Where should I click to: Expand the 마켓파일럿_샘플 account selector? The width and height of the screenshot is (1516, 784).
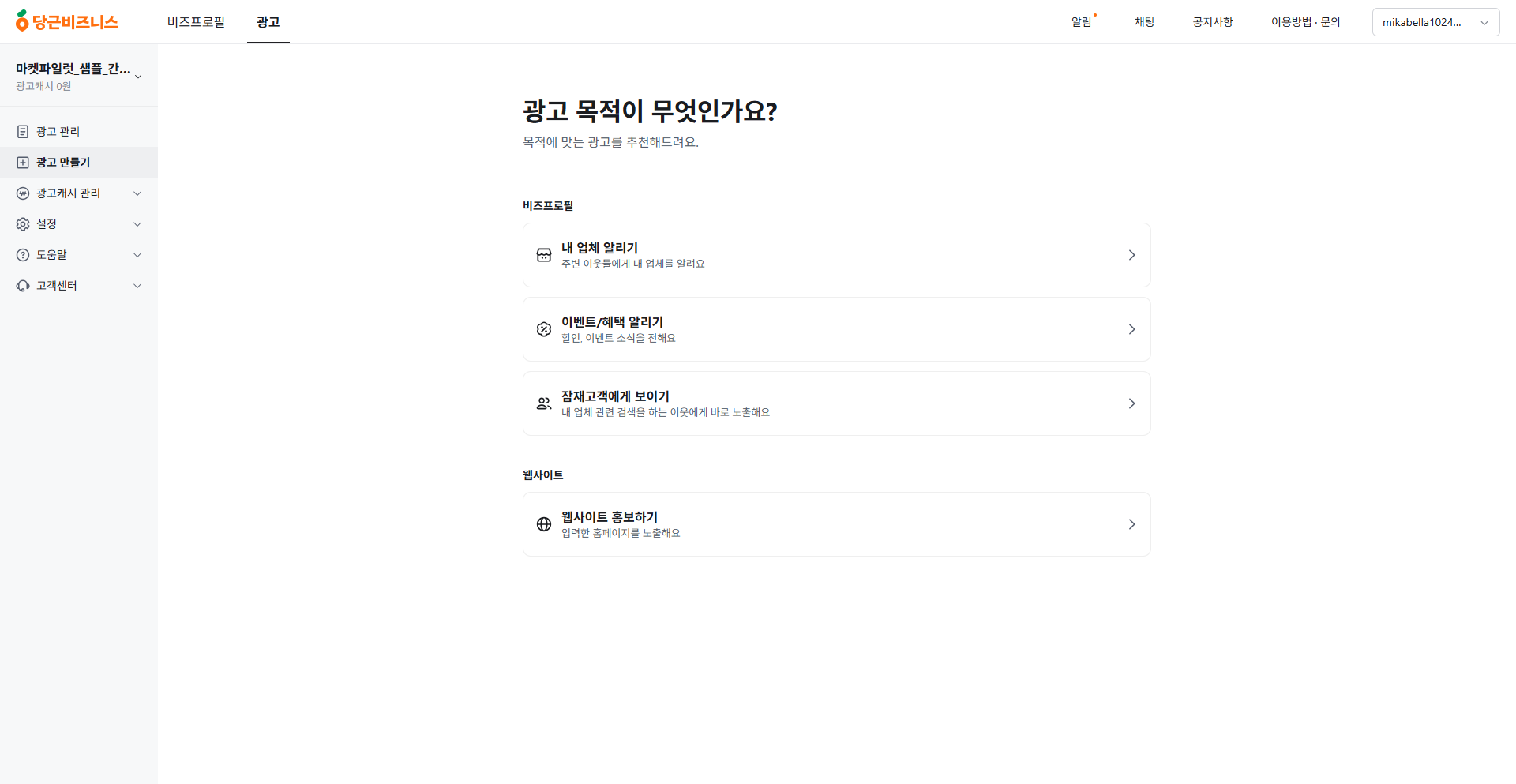tap(79, 76)
